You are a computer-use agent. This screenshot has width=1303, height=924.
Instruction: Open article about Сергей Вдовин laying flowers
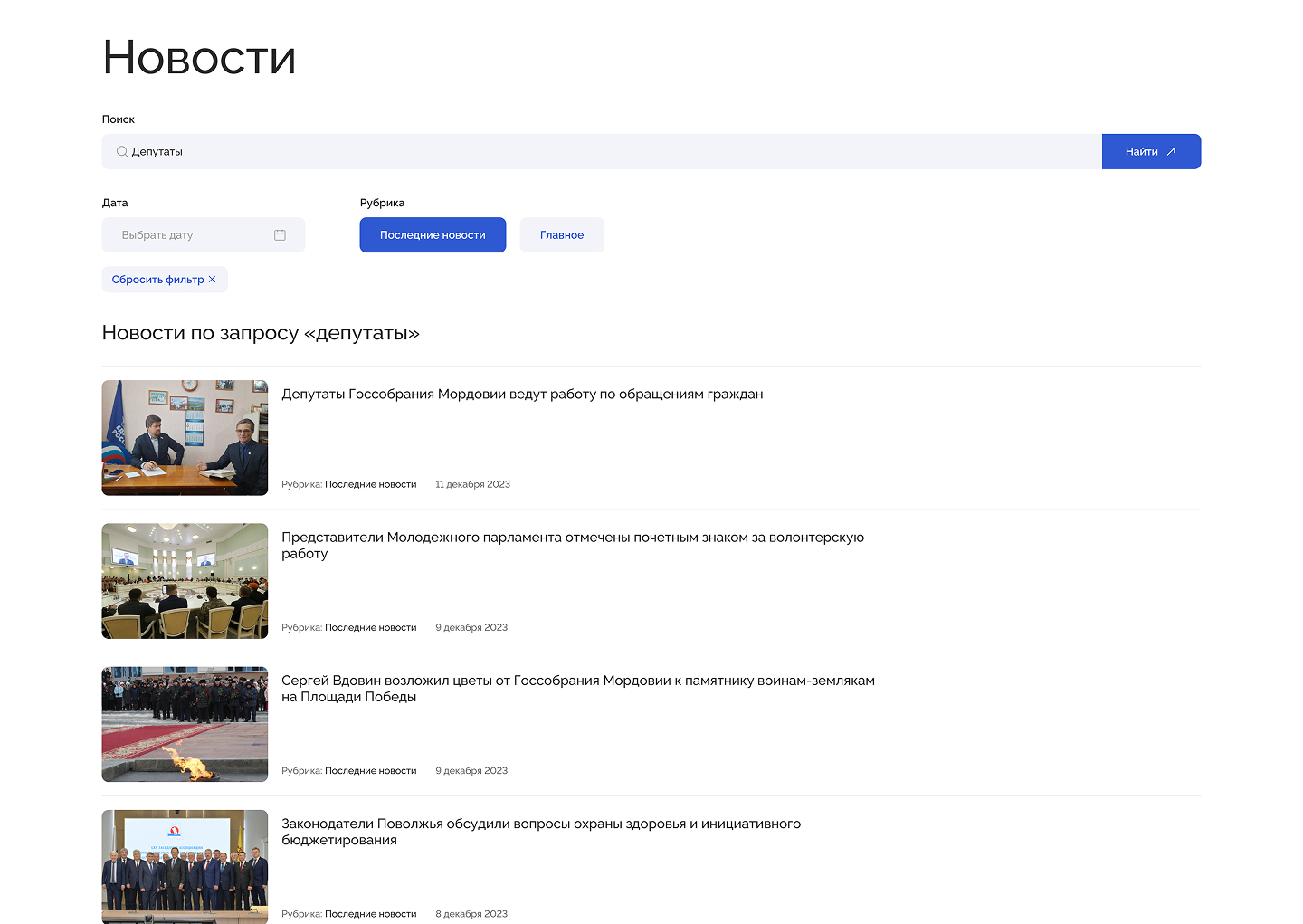578,688
